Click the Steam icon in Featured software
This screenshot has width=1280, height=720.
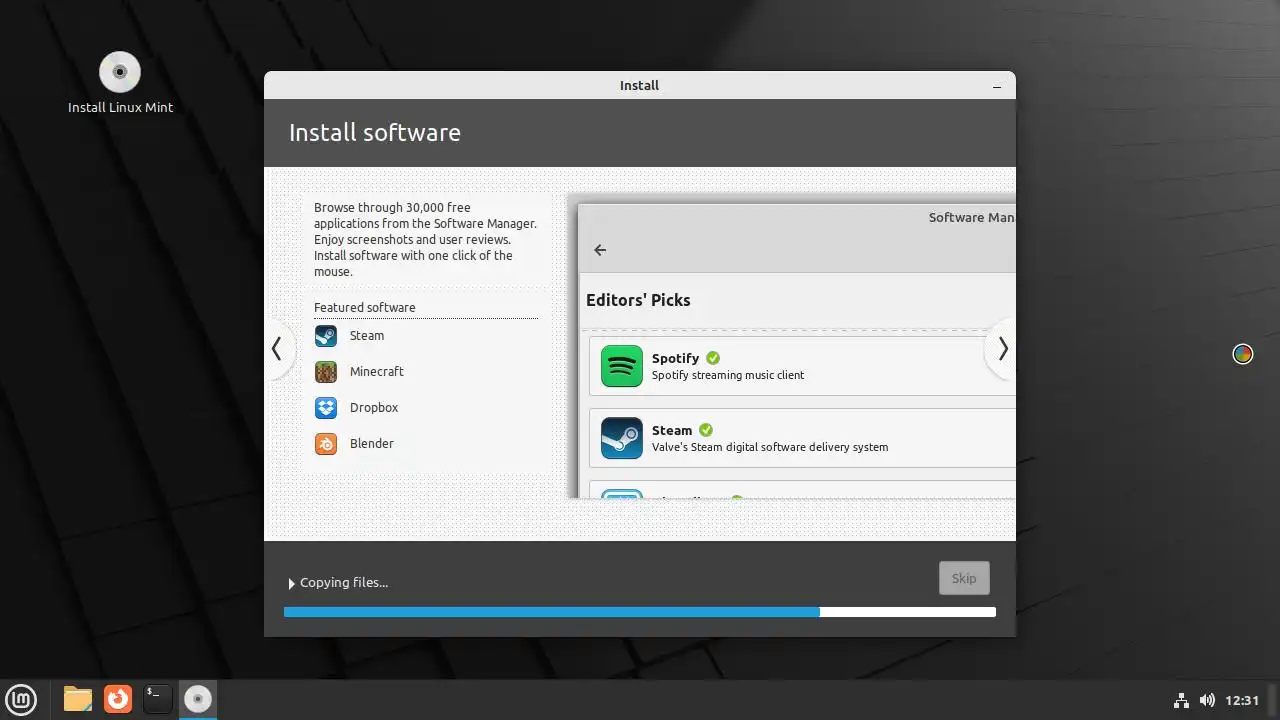(x=326, y=336)
